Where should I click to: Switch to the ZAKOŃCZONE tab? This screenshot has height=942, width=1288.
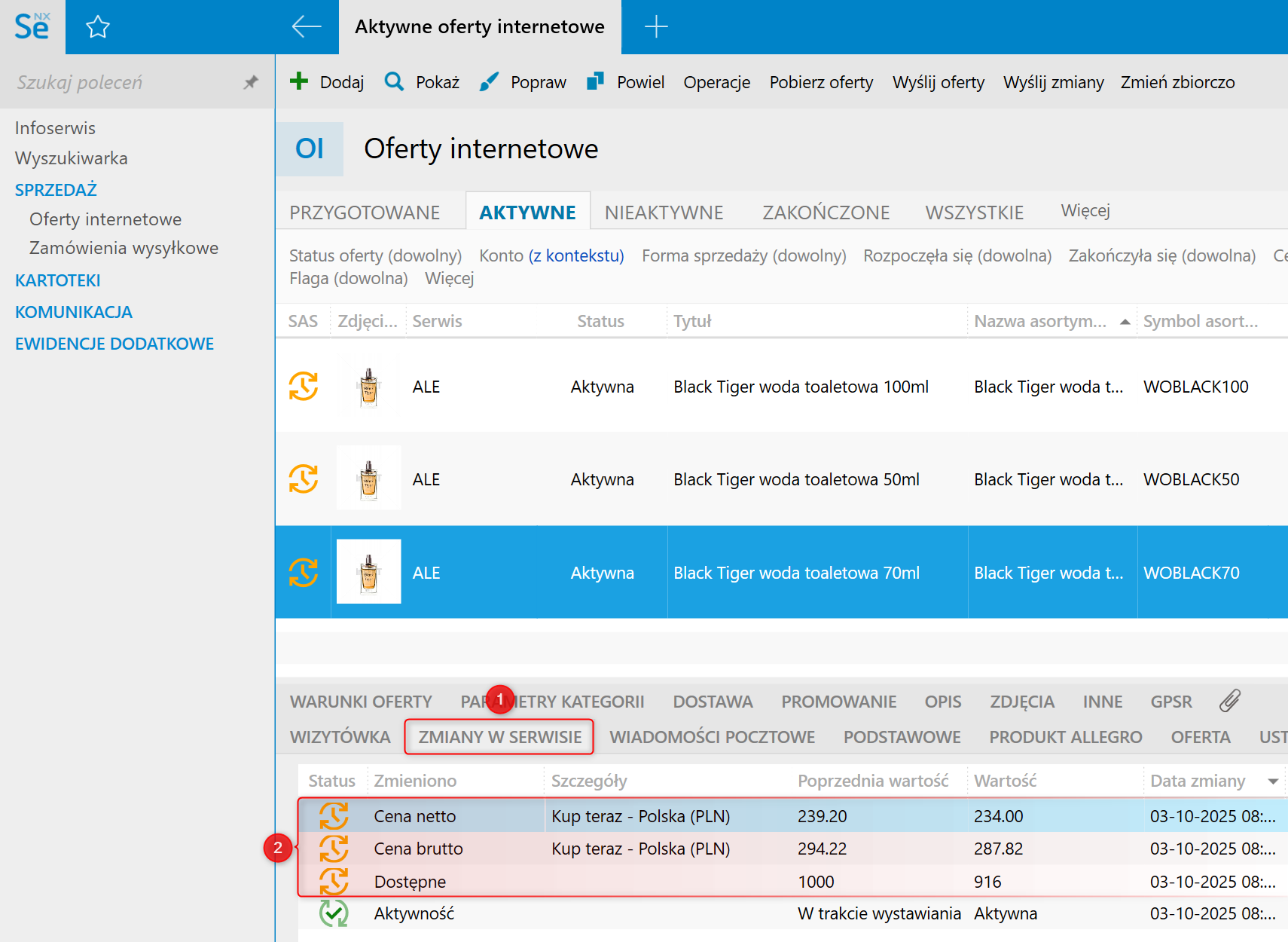826,213
